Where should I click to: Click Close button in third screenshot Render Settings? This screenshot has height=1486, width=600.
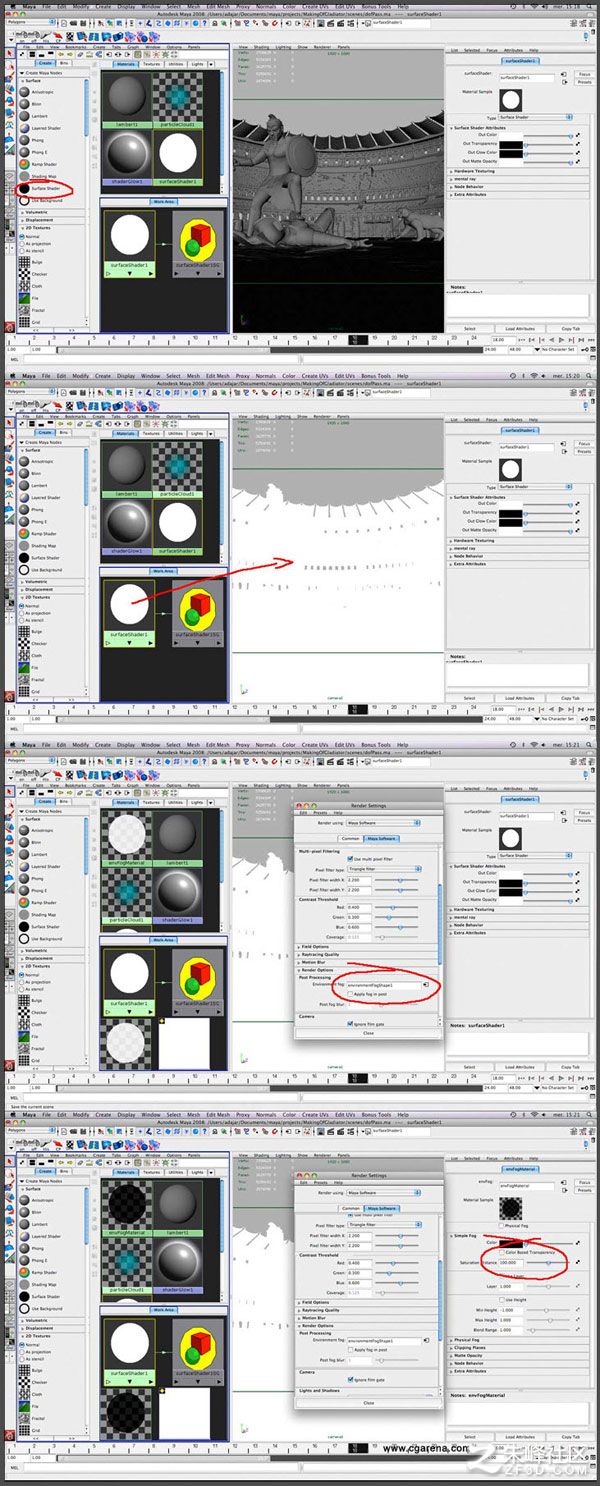tap(368, 1033)
